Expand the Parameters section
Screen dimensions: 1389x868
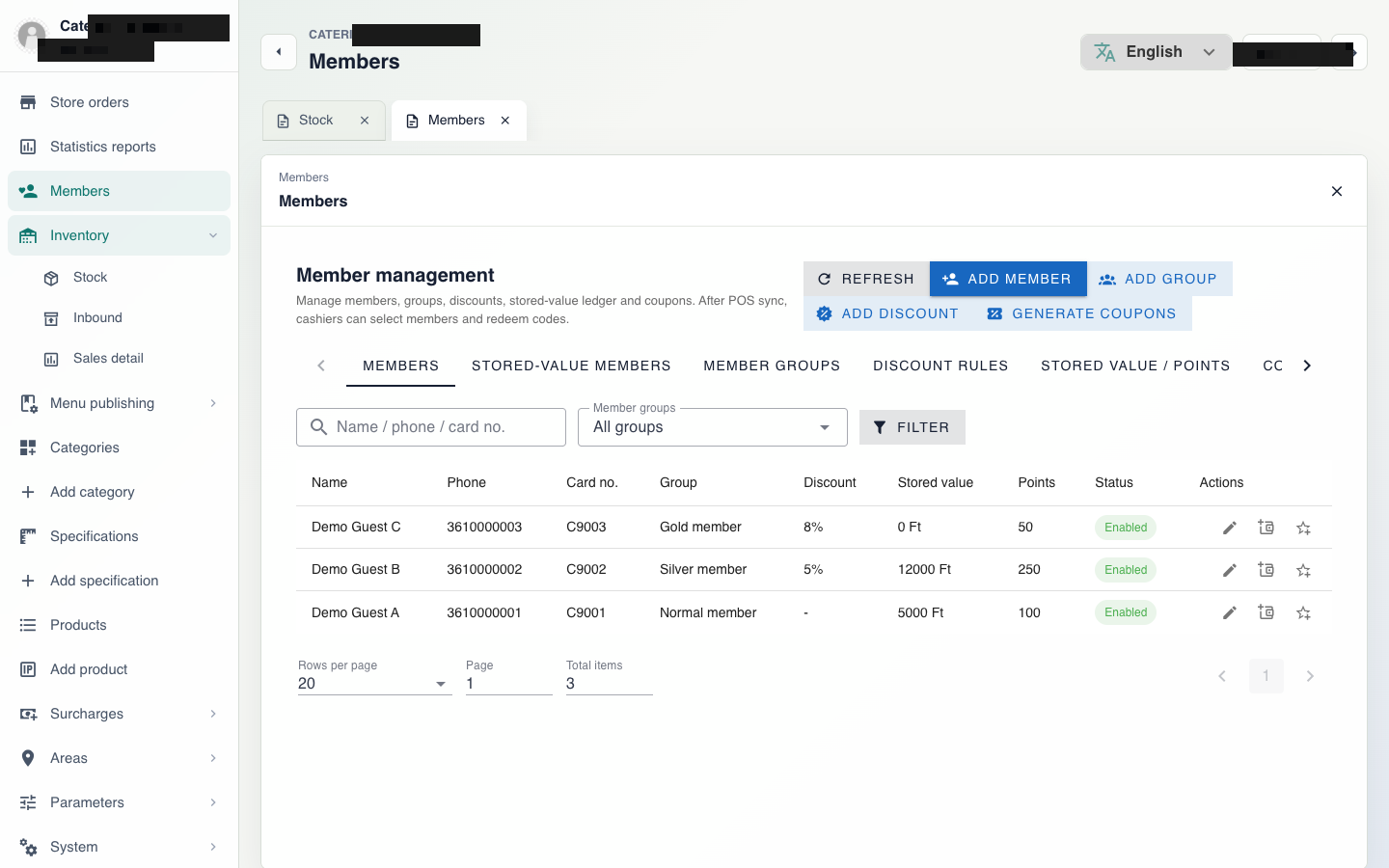click(119, 802)
